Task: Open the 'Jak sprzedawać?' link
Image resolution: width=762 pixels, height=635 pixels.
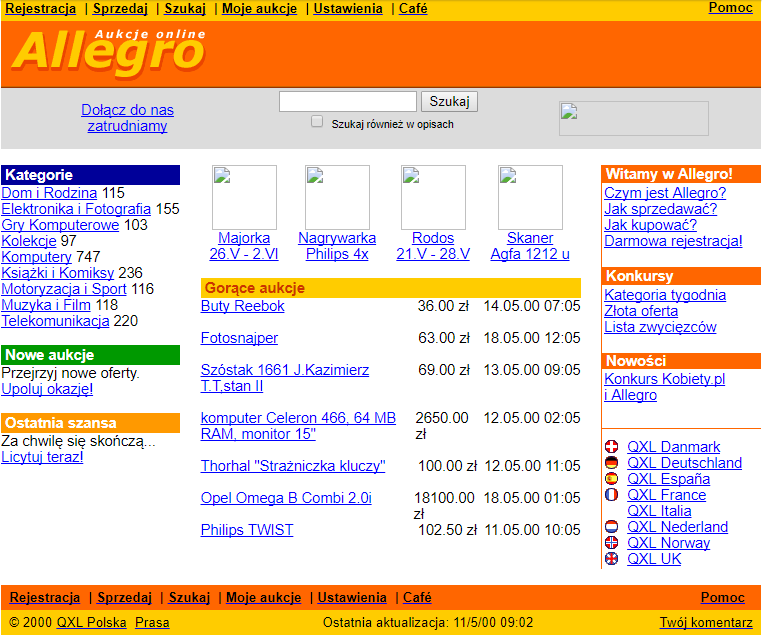Action: point(661,209)
